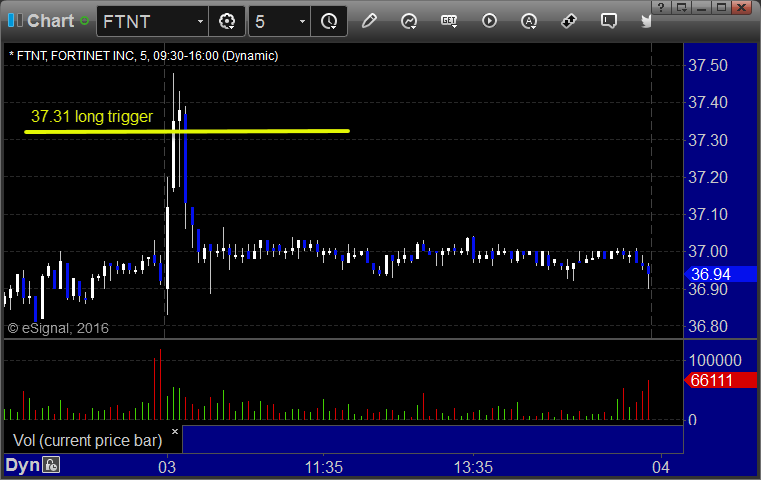761x480 pixels.
Task: Click the 37.20 price axis label
Action: (708, 177)
